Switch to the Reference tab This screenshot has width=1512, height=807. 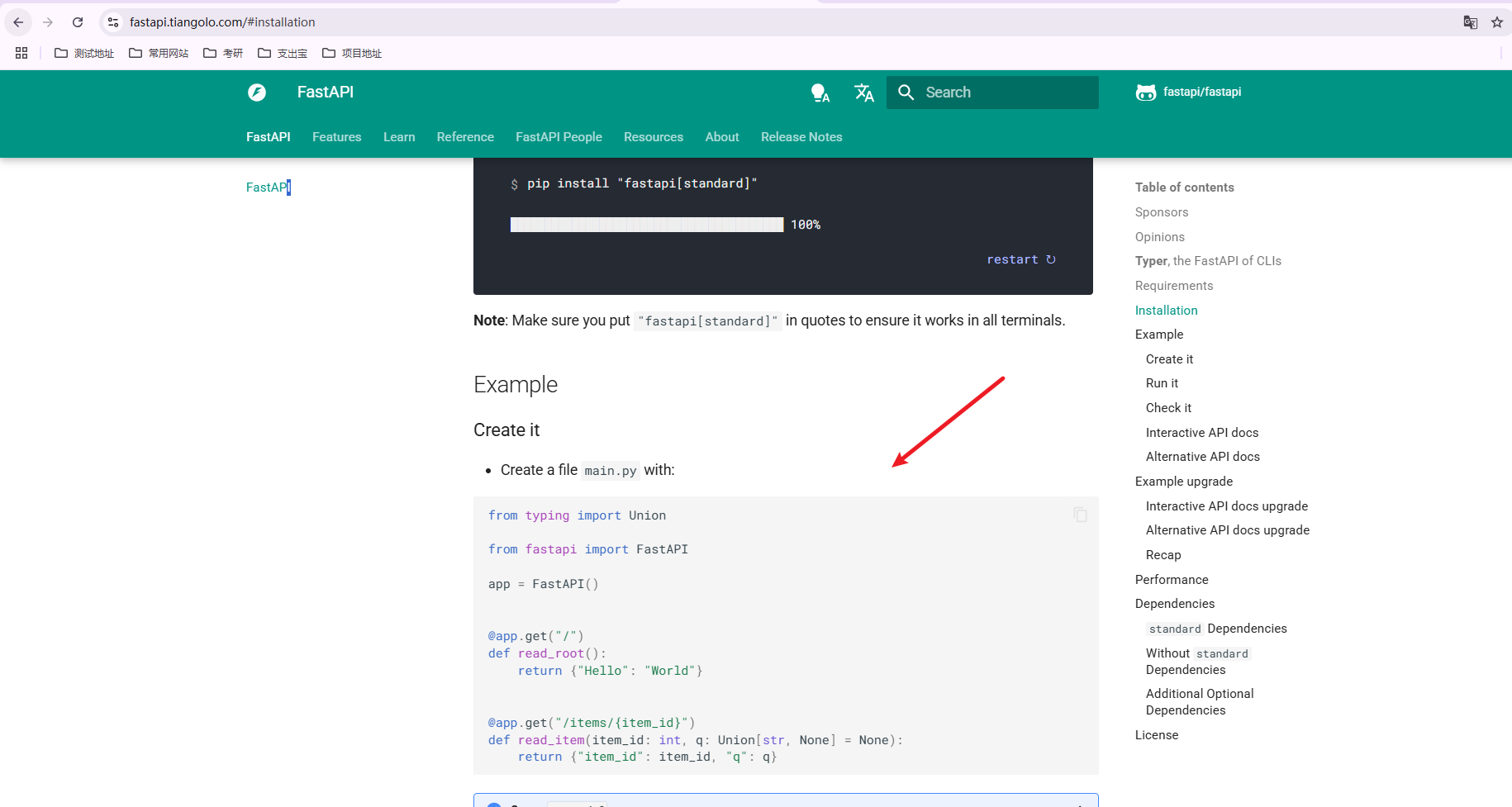pyautogui.click(x=465, y=137)
